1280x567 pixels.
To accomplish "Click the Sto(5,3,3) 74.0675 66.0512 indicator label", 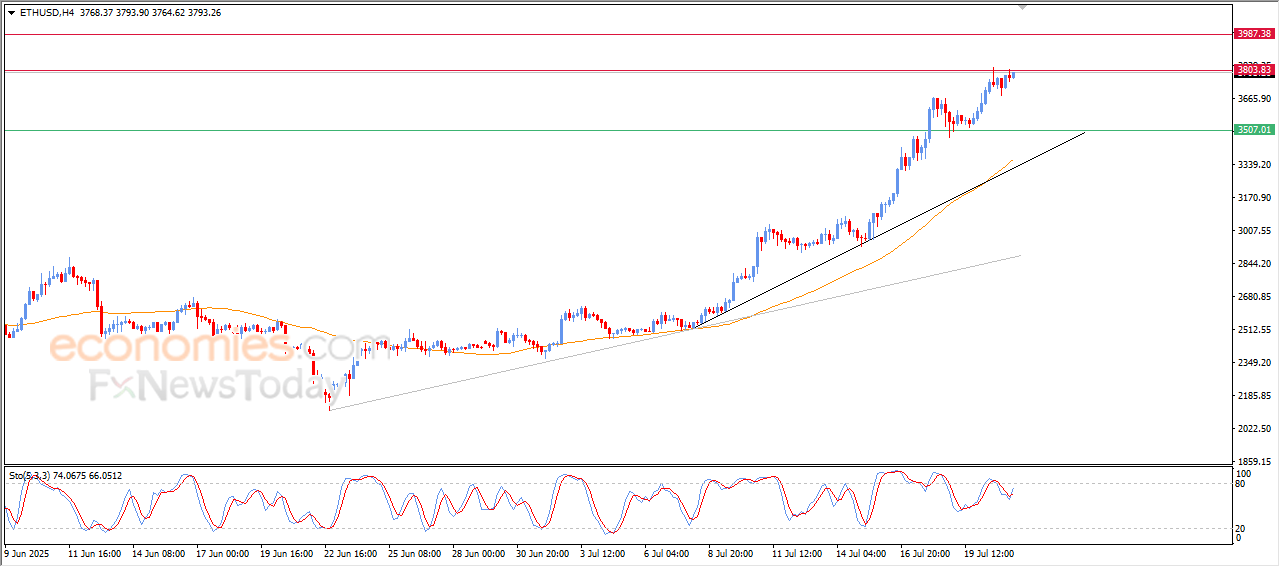I will click(66, 476).
